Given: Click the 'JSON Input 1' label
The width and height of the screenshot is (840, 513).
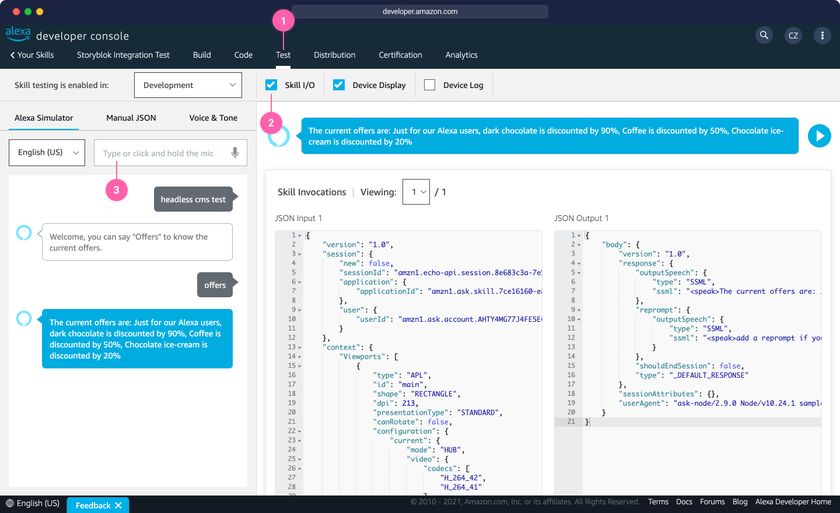Looking at the screenshot, I should [x=298, y=218].
